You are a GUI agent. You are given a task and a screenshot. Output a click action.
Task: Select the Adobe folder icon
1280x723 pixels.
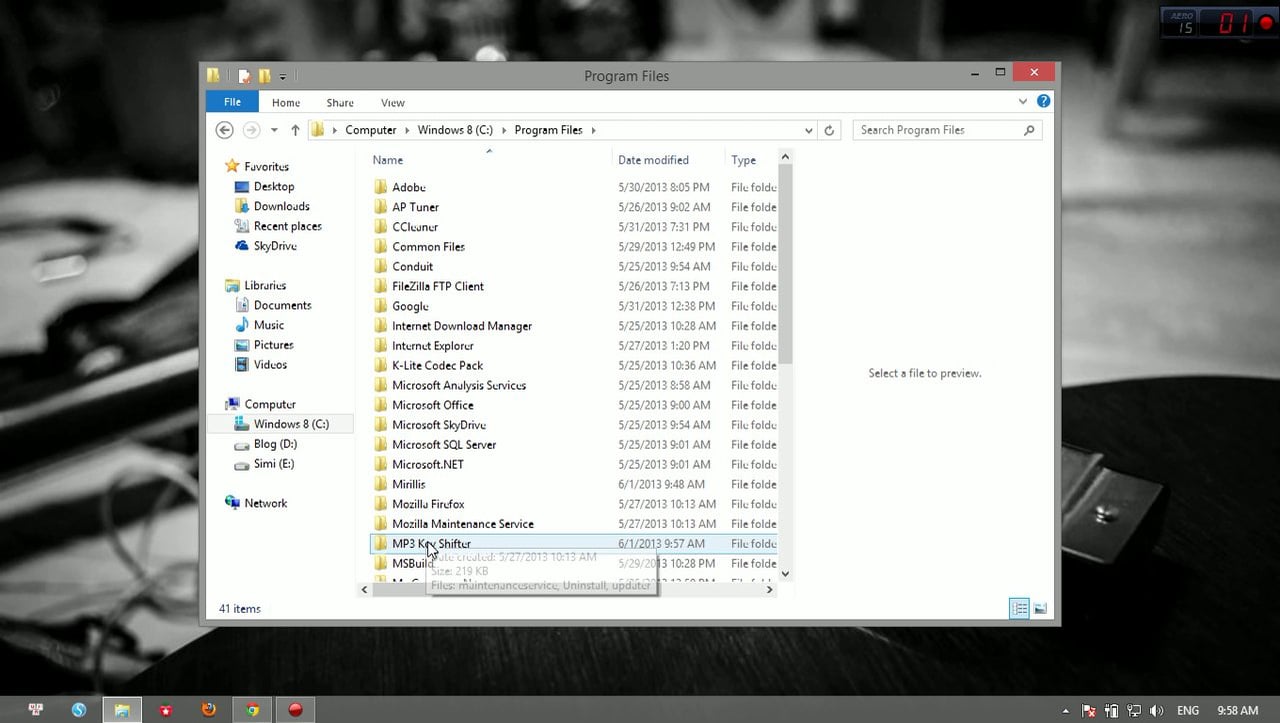coord(380,187)
